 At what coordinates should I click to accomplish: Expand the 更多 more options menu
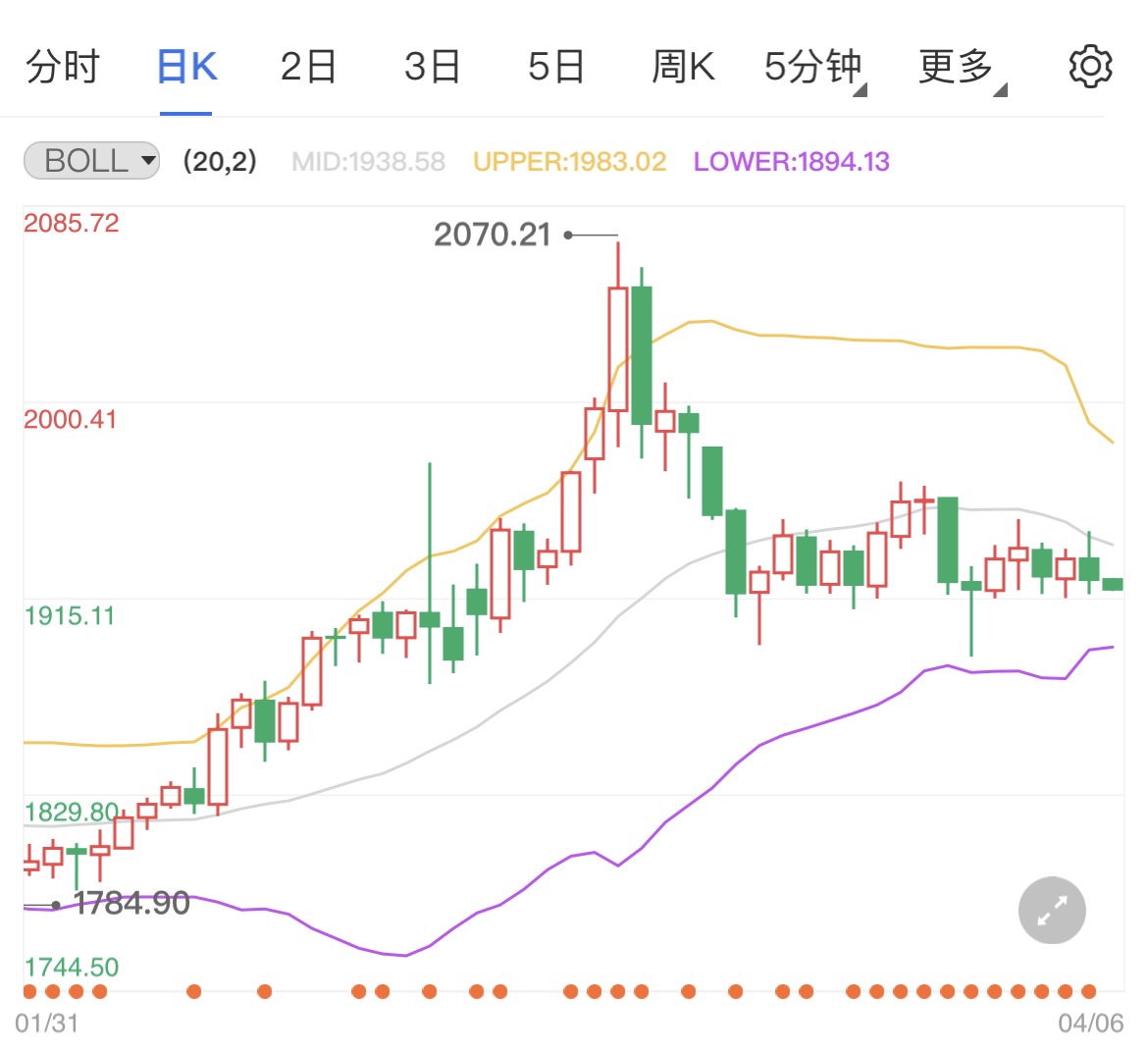(954, 67)
